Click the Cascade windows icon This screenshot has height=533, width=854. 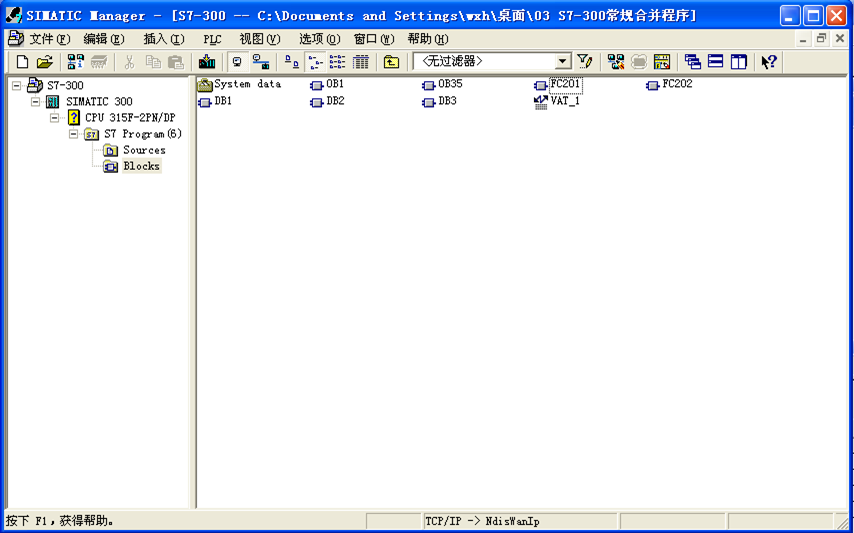(692, 62)
